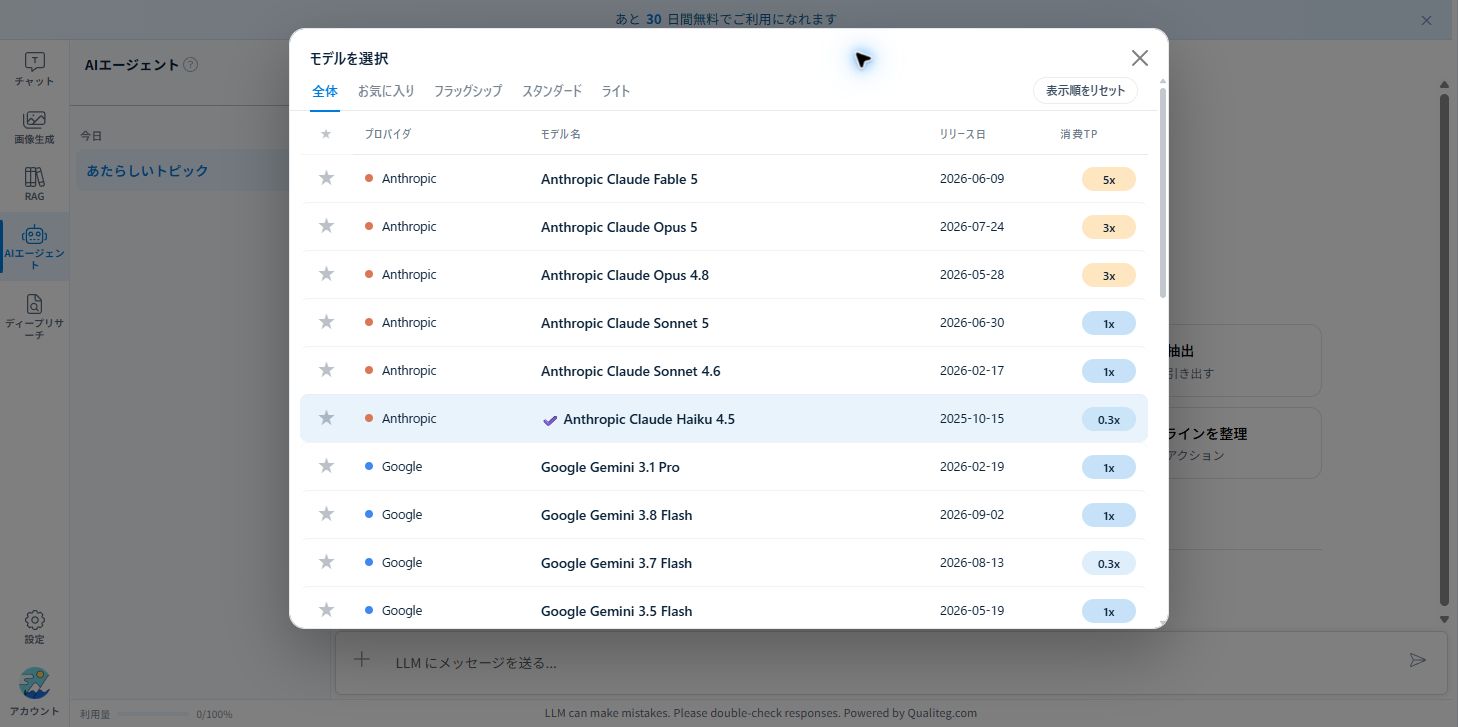Sort by the 消費TP column header
The height and width of the screenshot is (727, 1458).
click(1079, 134)
